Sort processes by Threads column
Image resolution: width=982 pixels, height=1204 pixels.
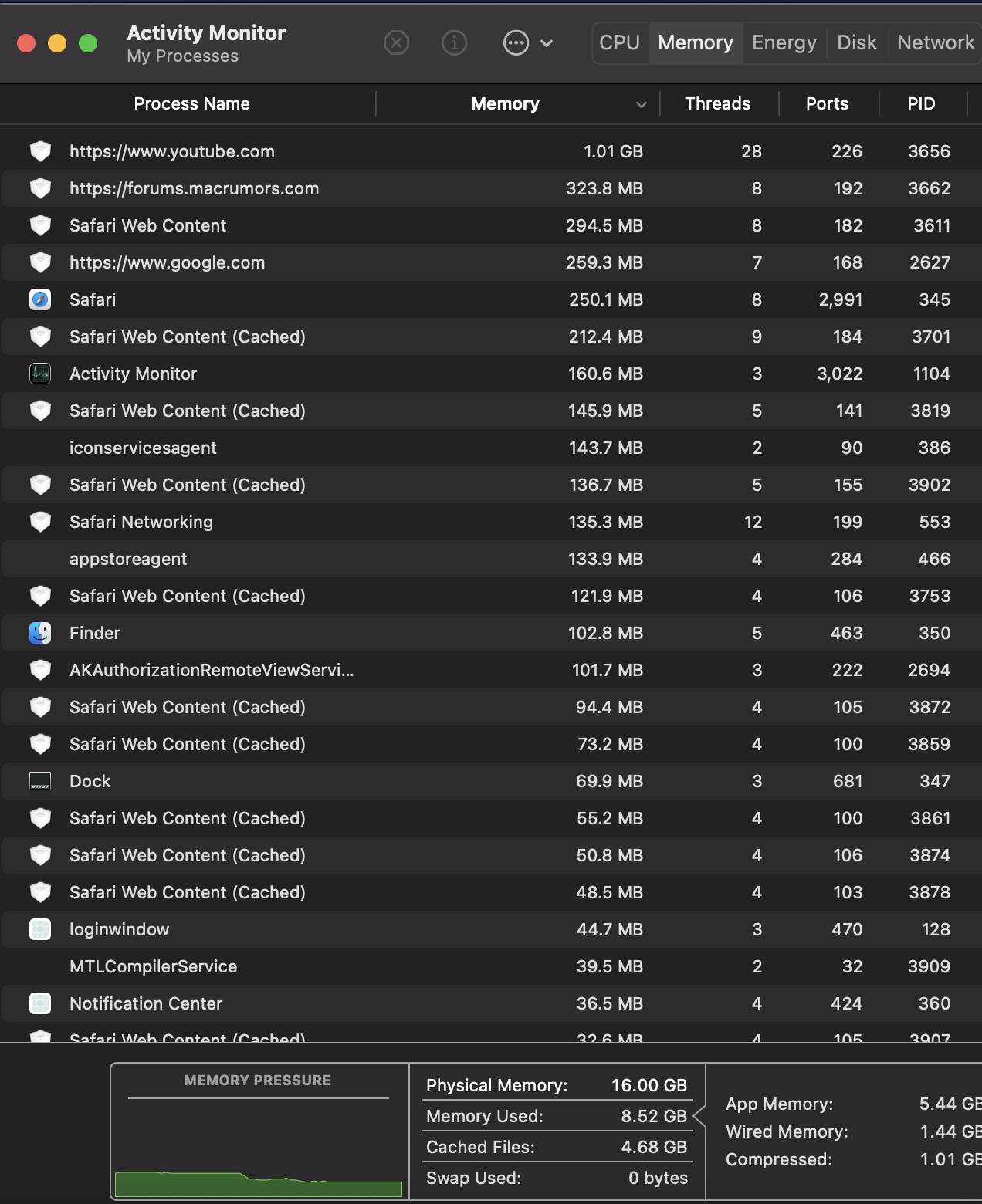(x=717, y=104)
